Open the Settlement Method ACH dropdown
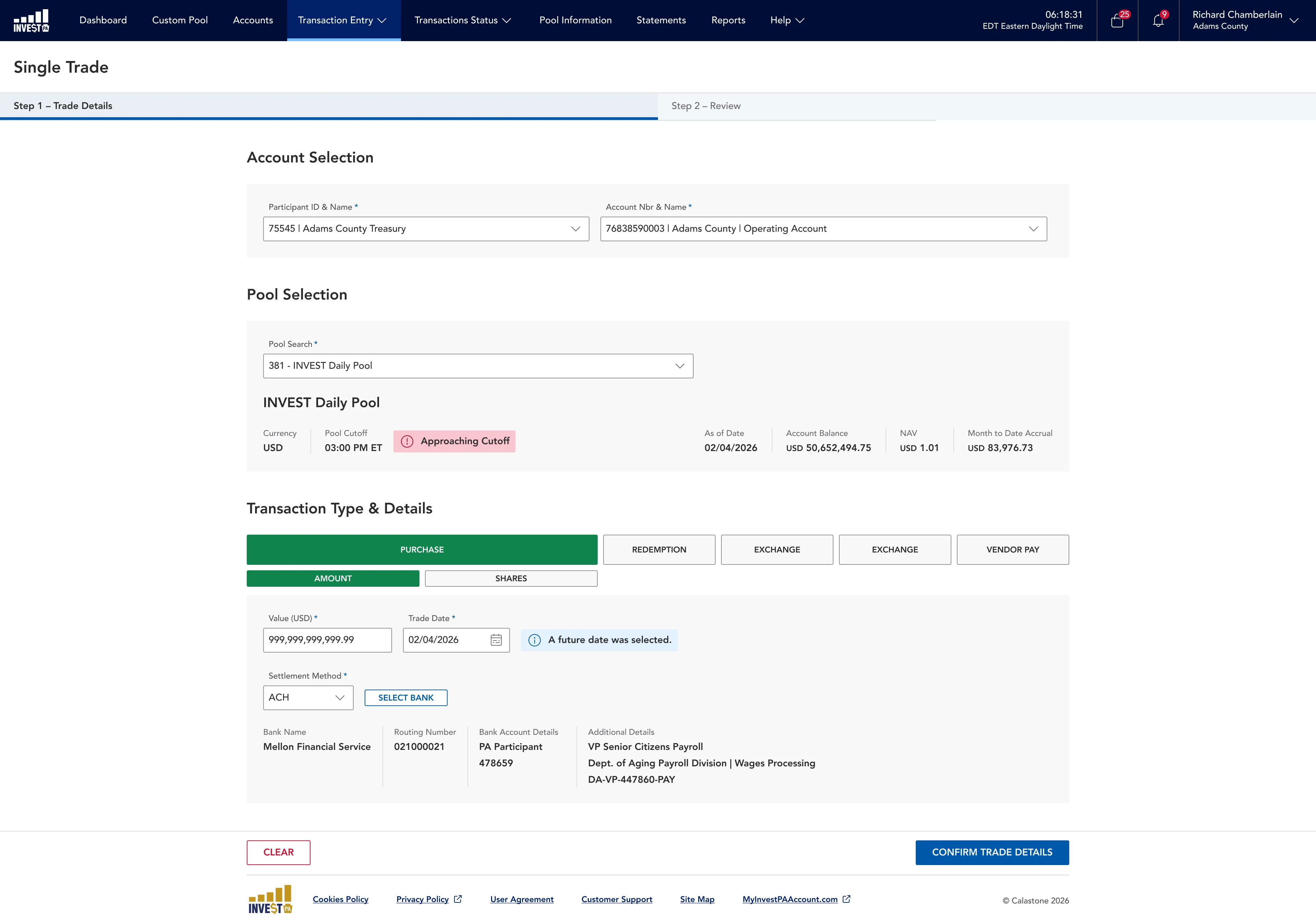The image size is (1316, 924). coord(308,697)
